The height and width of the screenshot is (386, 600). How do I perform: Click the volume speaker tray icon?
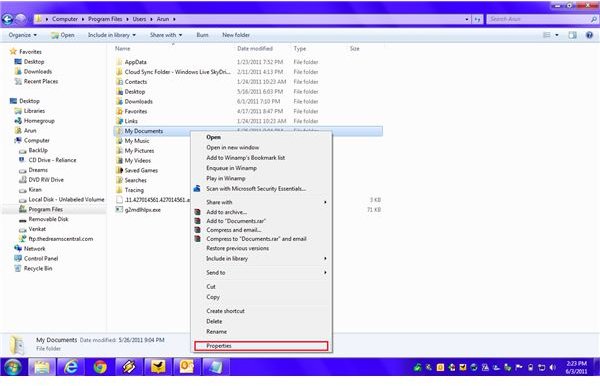(x=552, y=368)
